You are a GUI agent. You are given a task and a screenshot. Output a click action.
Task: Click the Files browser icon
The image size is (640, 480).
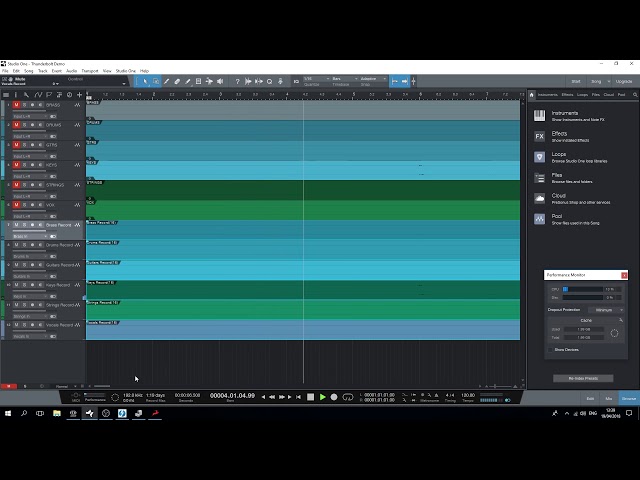[x=540, y=177]
